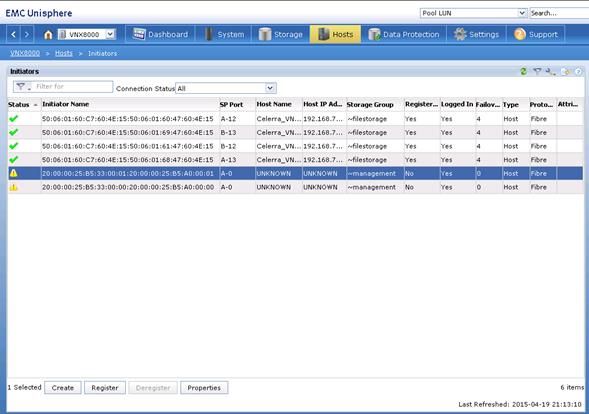Click the warning icon on the selected A0:00:01 row

(14, 173)
